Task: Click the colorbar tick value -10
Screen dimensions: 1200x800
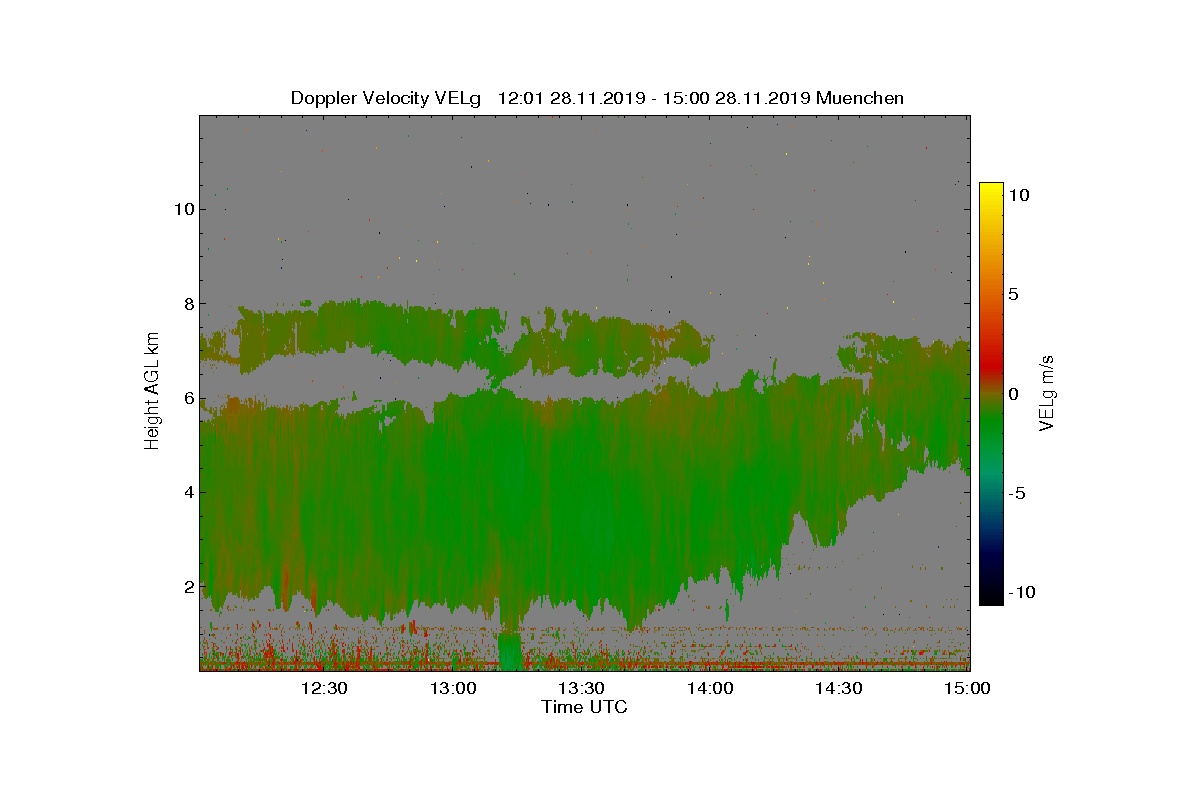Action: [x=1021, y=592]
